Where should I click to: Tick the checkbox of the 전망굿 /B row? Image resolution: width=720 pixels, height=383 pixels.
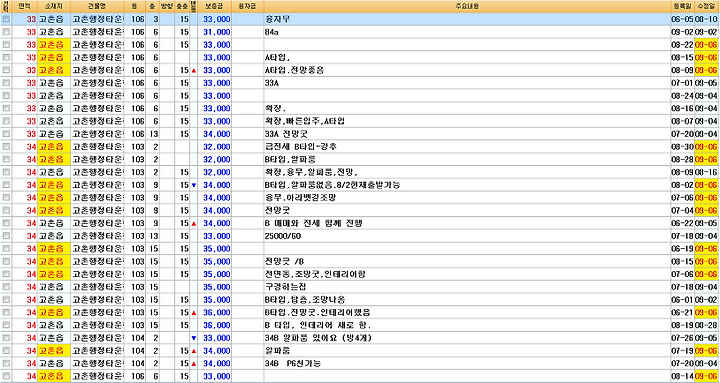click(6, 262)
